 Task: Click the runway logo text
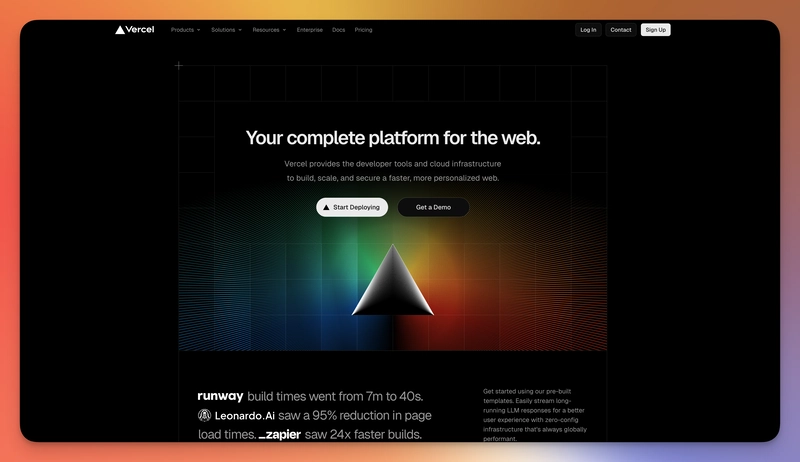coord(220,396)
